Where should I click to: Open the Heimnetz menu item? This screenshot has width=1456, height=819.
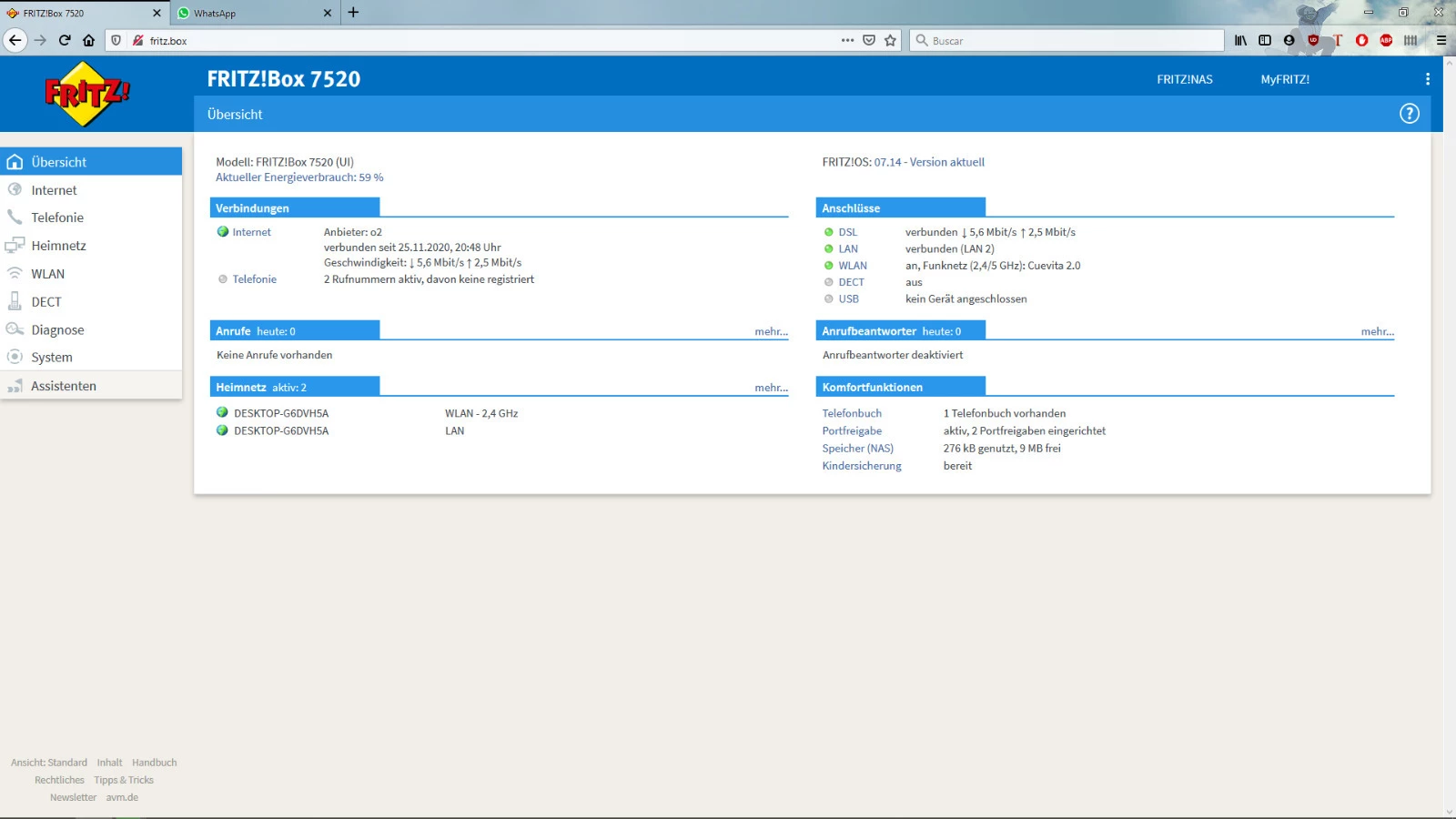[91, 246]
